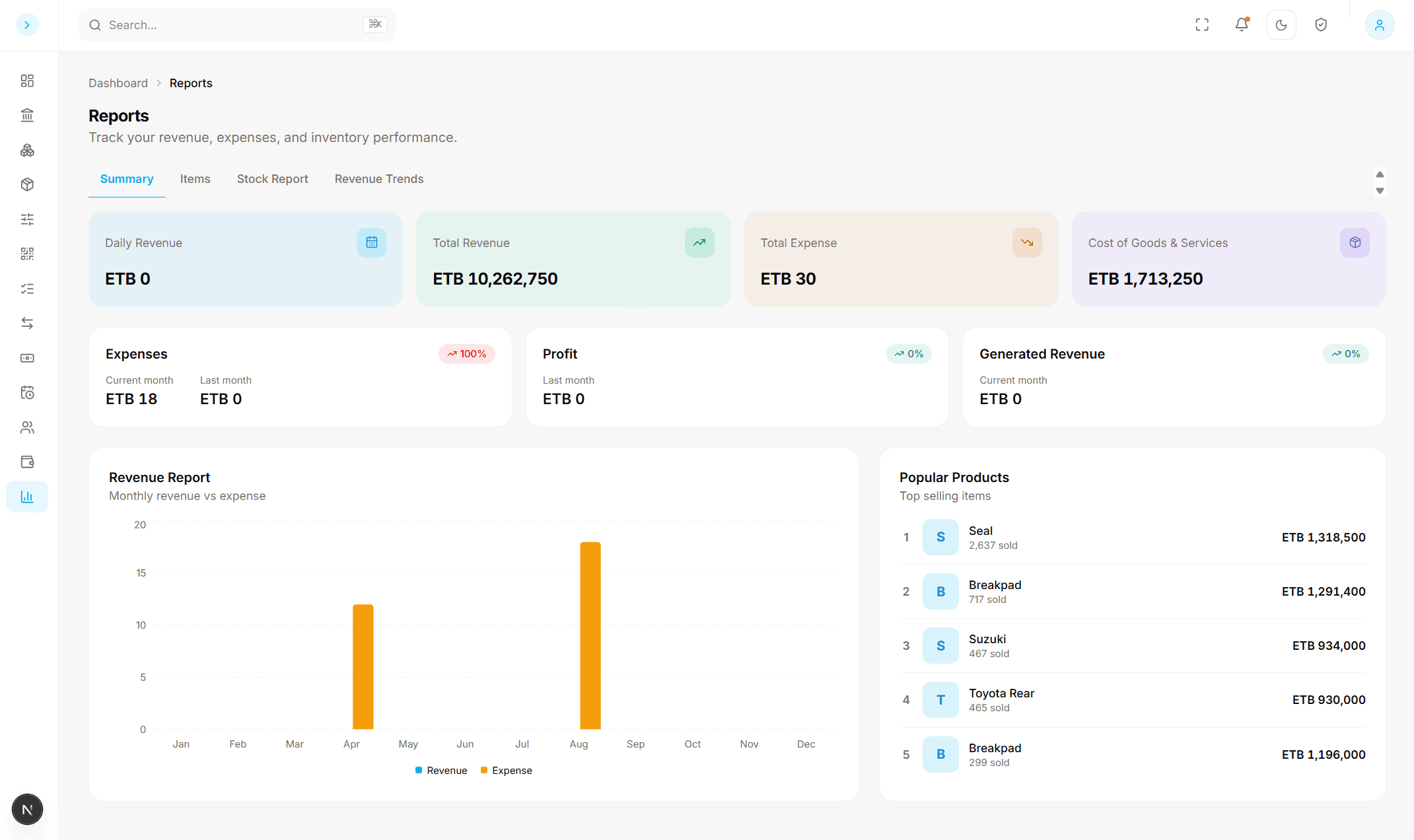Select the active bar chart reports icon

click(27, 497)
